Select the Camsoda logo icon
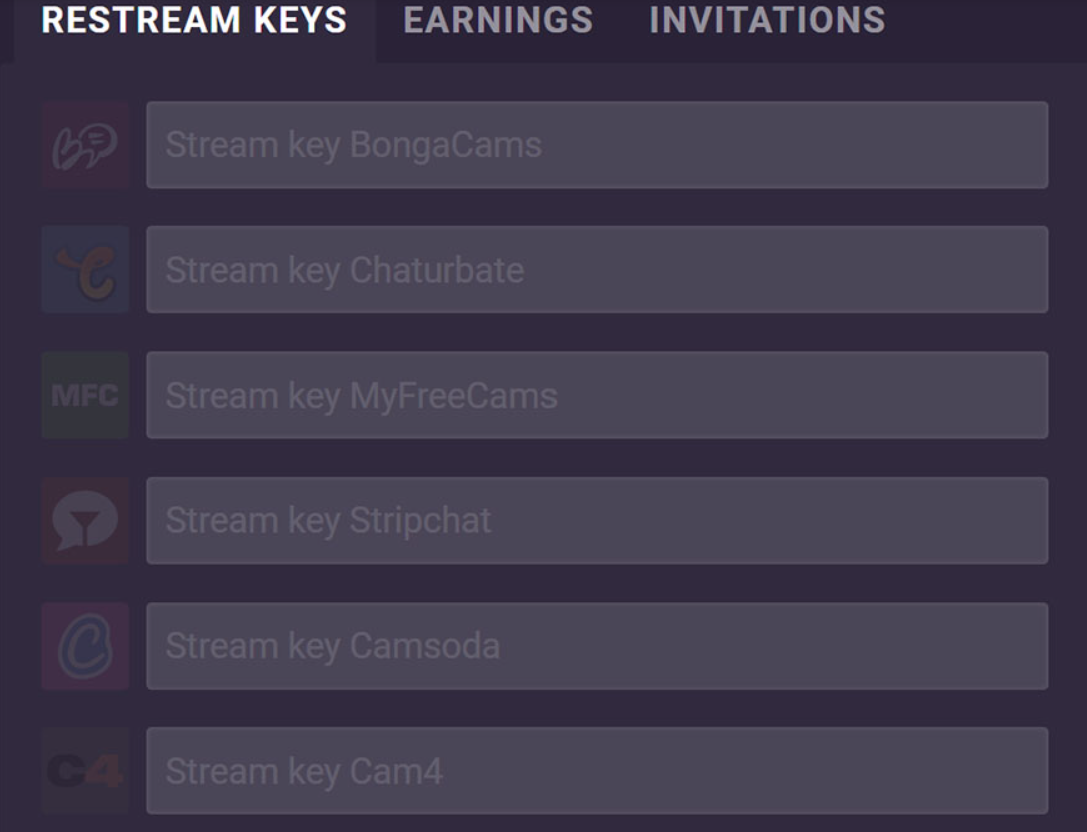This screenshot has height=832, width=1087. coord(85,646)
